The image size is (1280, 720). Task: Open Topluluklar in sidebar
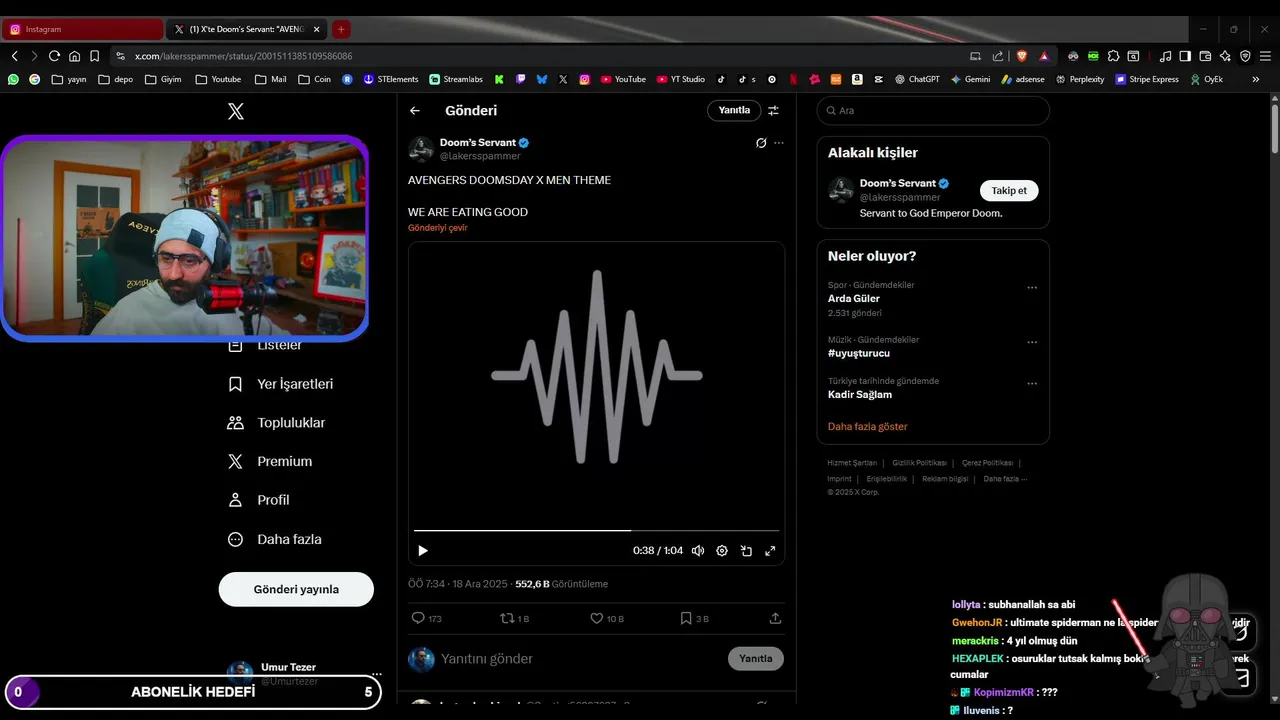(x=277, y=423)
